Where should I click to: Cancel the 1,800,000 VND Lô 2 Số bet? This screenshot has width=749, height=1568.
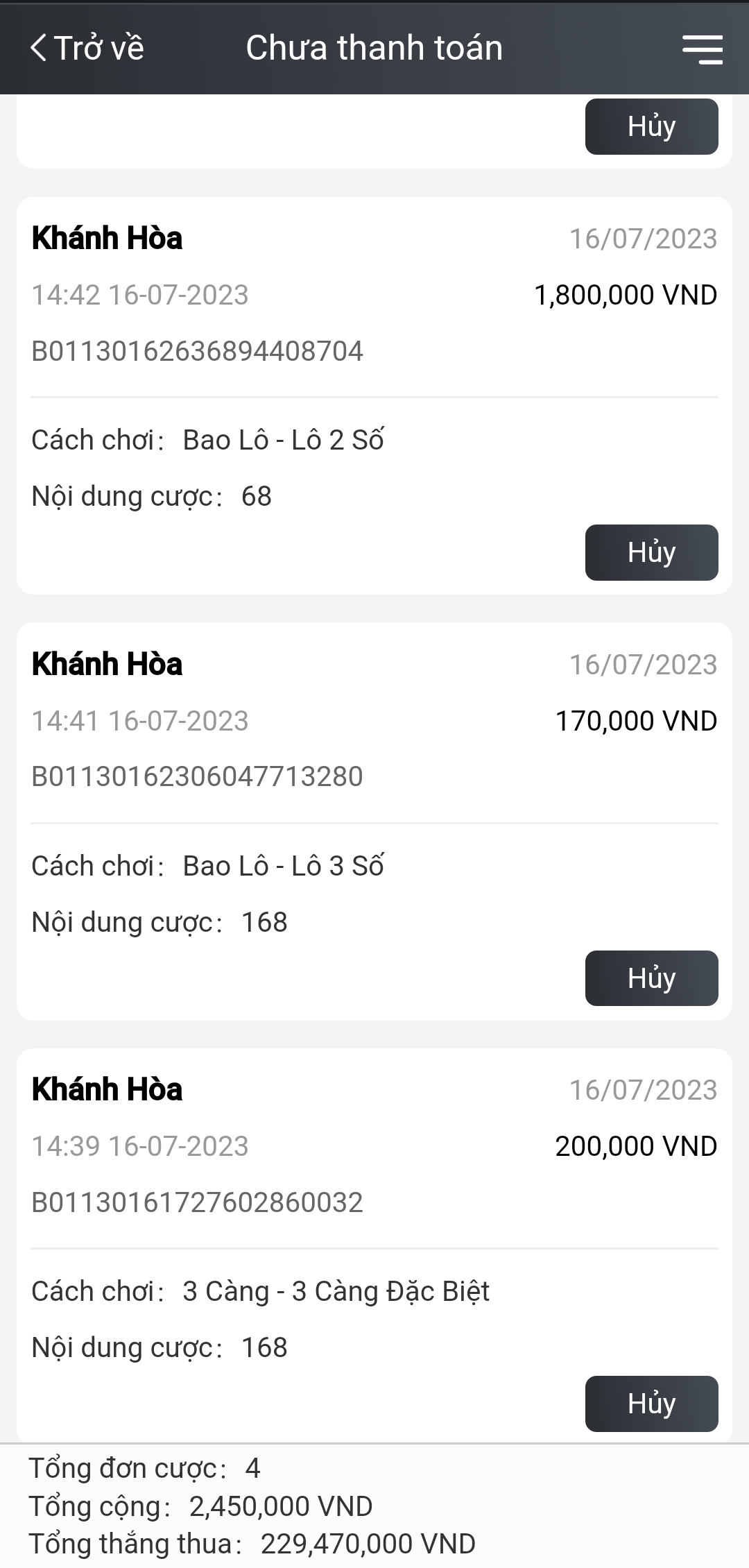pos(651,552)
